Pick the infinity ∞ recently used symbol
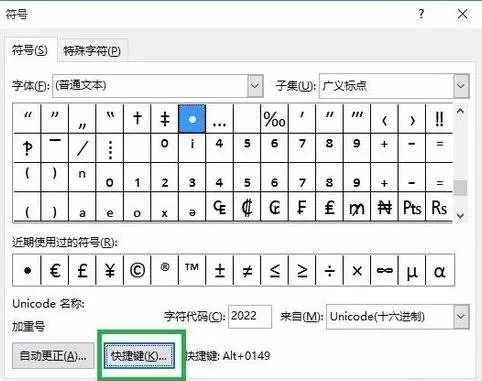The image size is (482, 381). coord(384,270)
